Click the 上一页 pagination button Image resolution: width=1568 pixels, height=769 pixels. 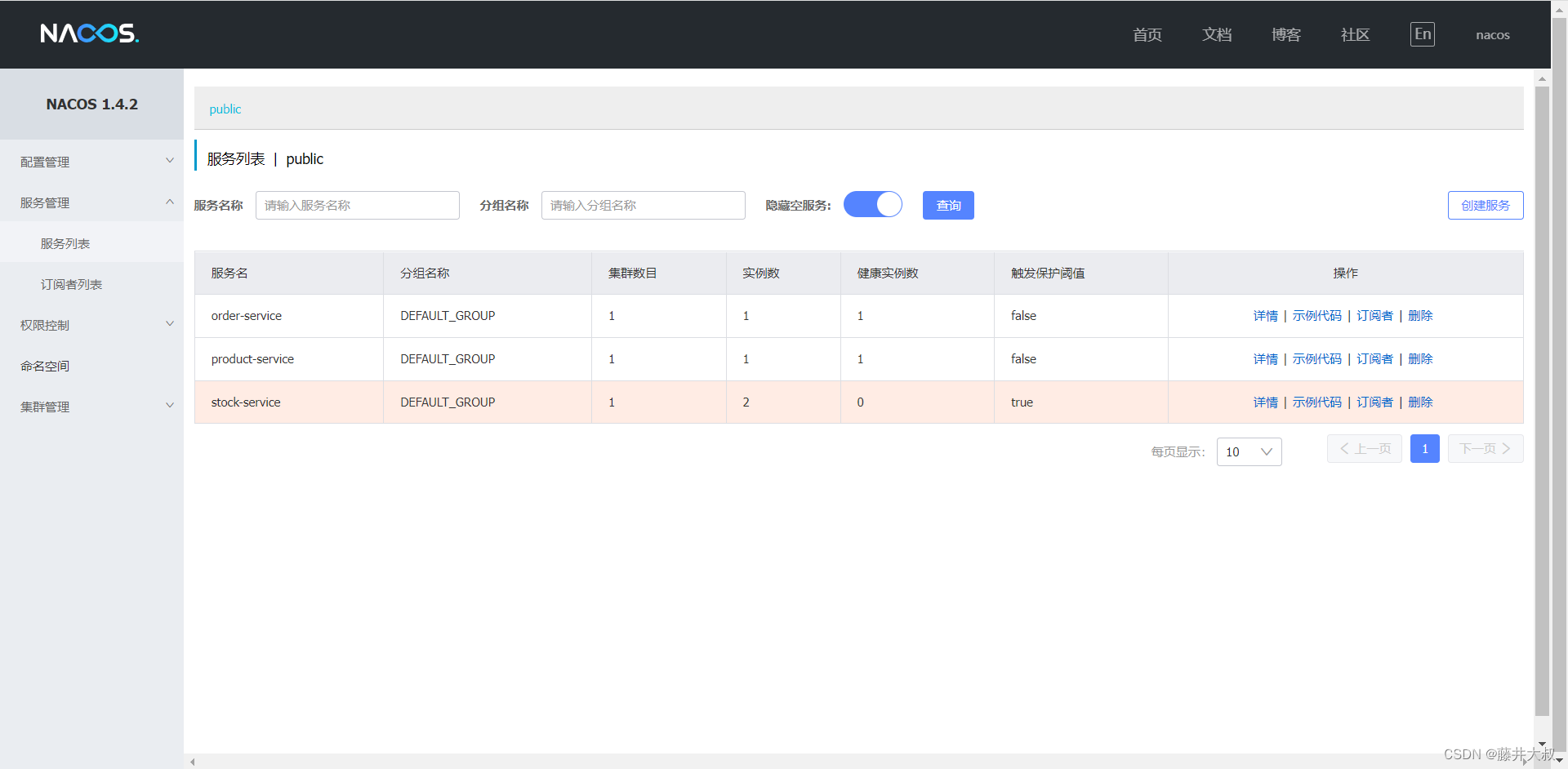(x=1365, y=449)
